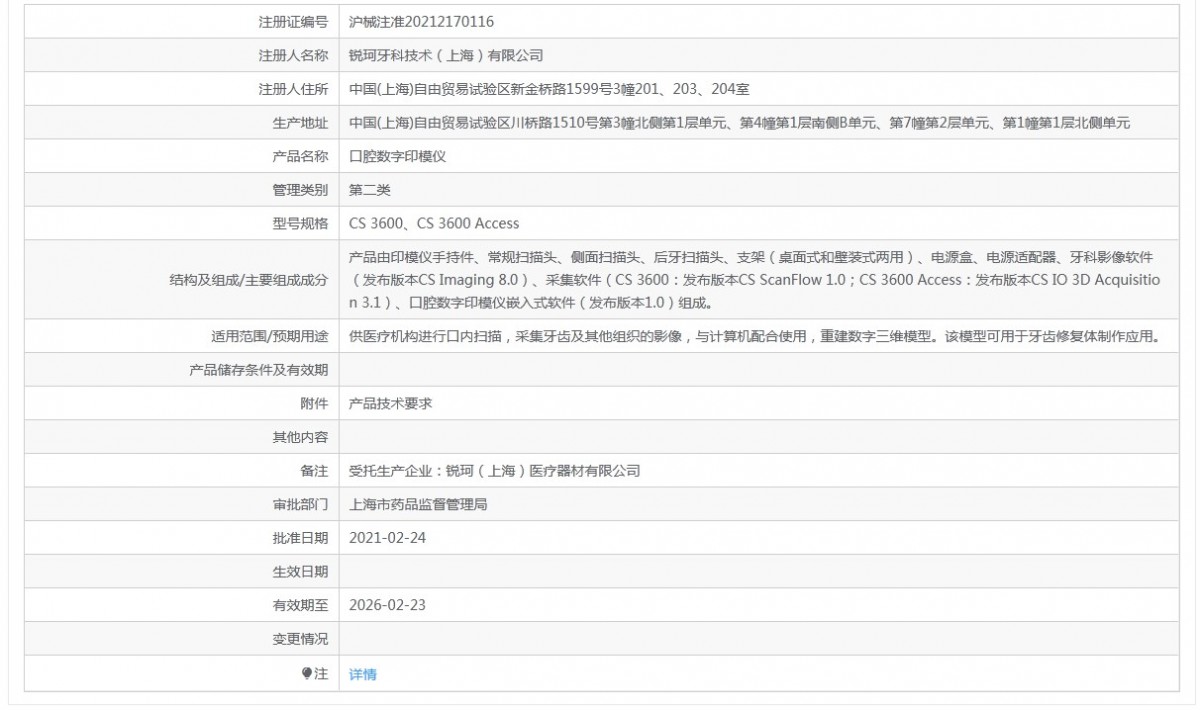
Task: Click the 结构及组成/主要组成成分 label
Action: (249, 280)
